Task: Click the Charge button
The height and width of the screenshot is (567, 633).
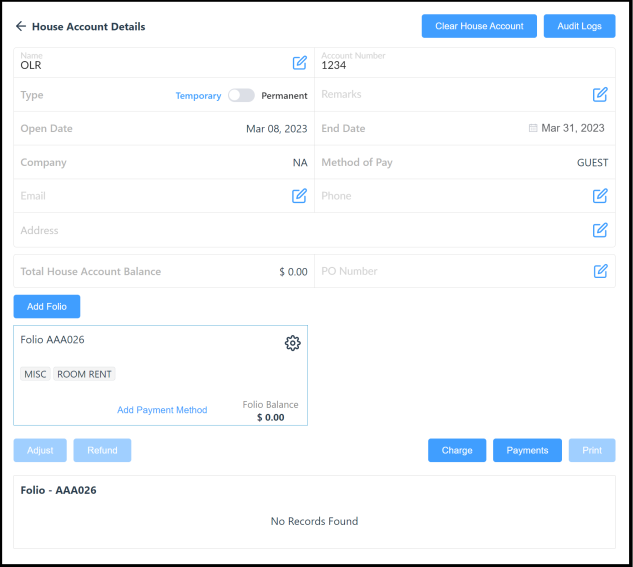Action: (457, 450)
